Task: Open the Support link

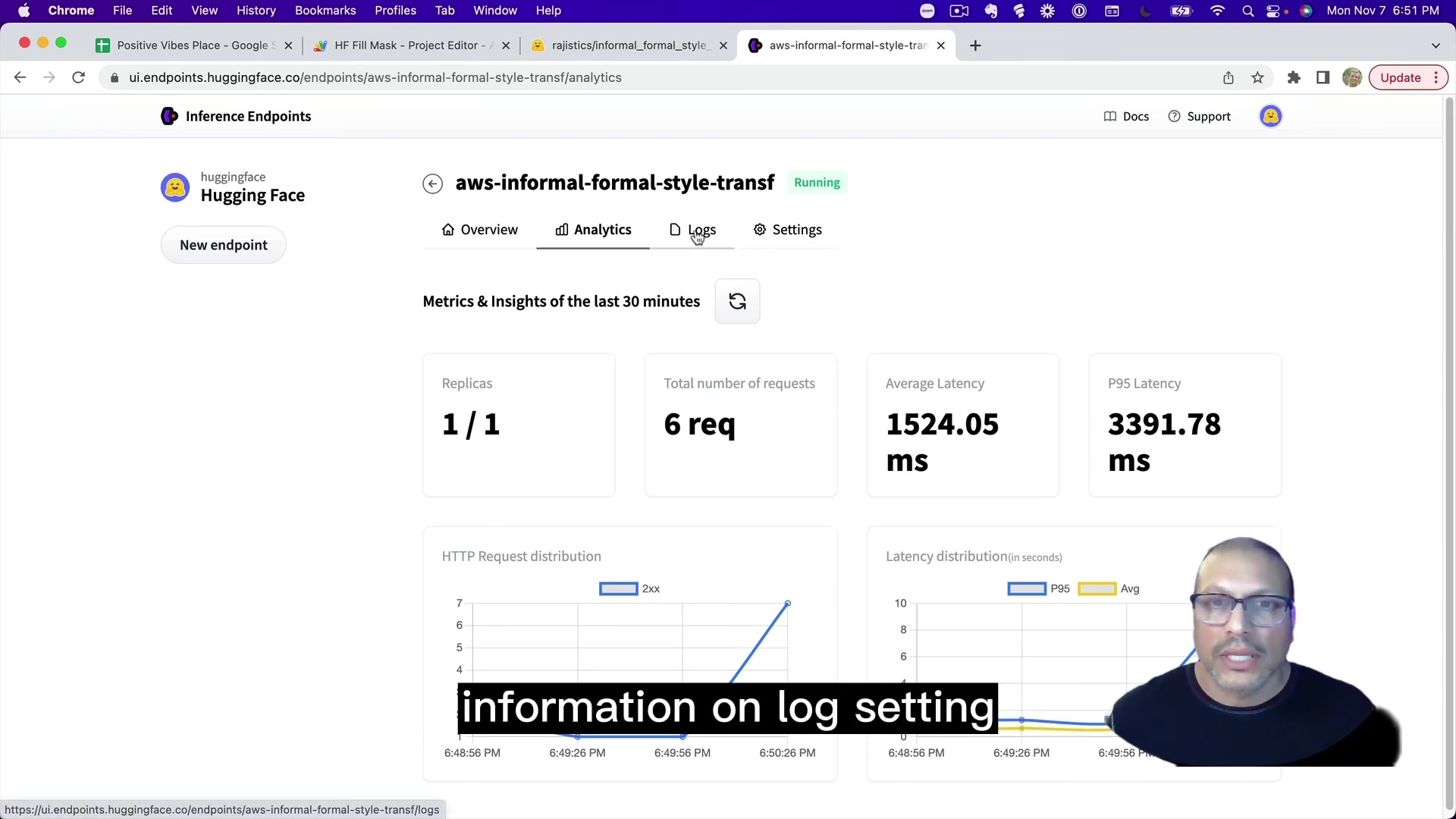Action: coord(1199,116)
